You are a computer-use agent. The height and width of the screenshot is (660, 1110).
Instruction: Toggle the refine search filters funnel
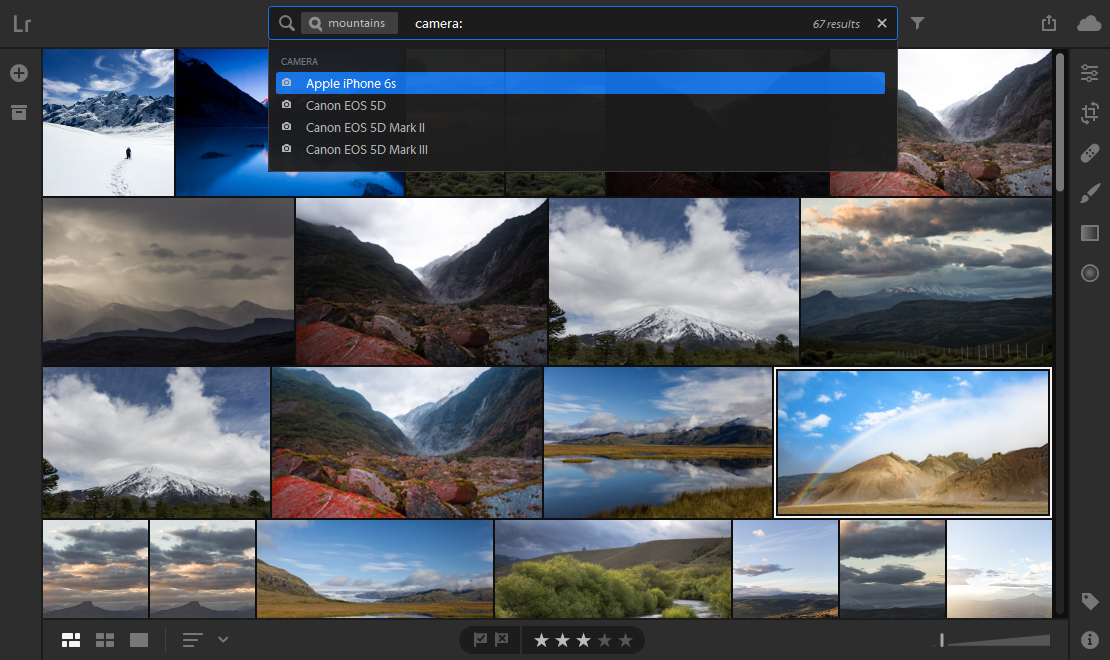tap(917, 22)
